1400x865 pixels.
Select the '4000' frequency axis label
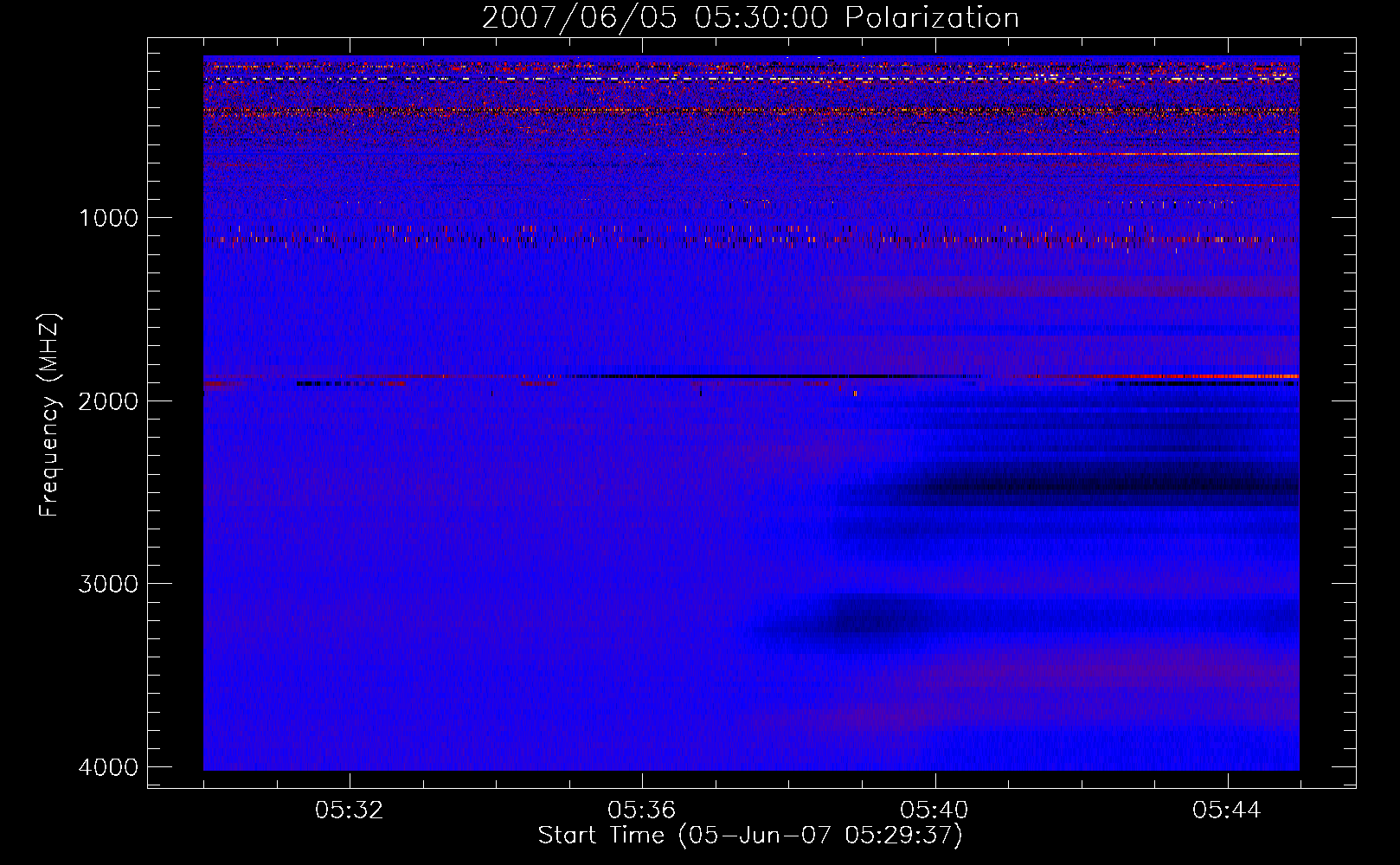point(108,767)
